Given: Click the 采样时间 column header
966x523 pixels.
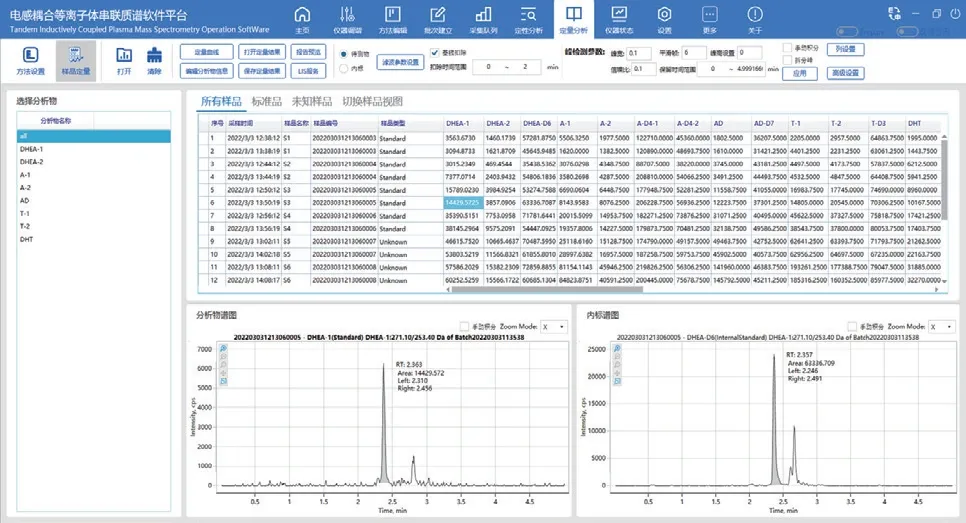Looking at the screenshot, I should (253, 123).
